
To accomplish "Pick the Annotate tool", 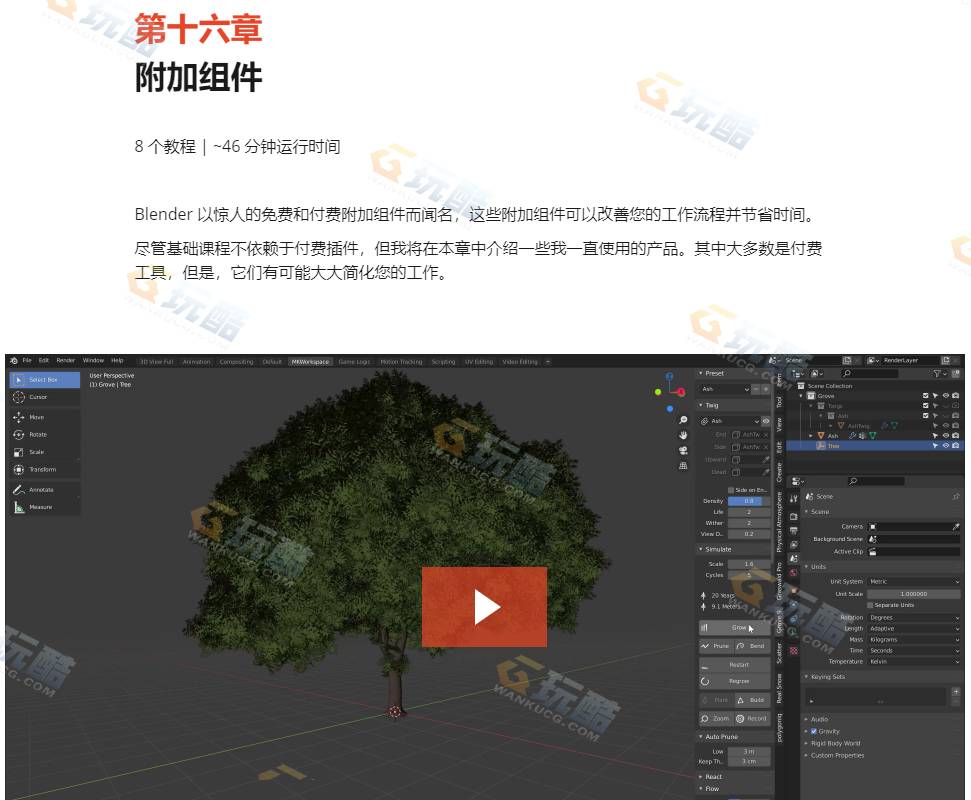I will coord(45,490).
